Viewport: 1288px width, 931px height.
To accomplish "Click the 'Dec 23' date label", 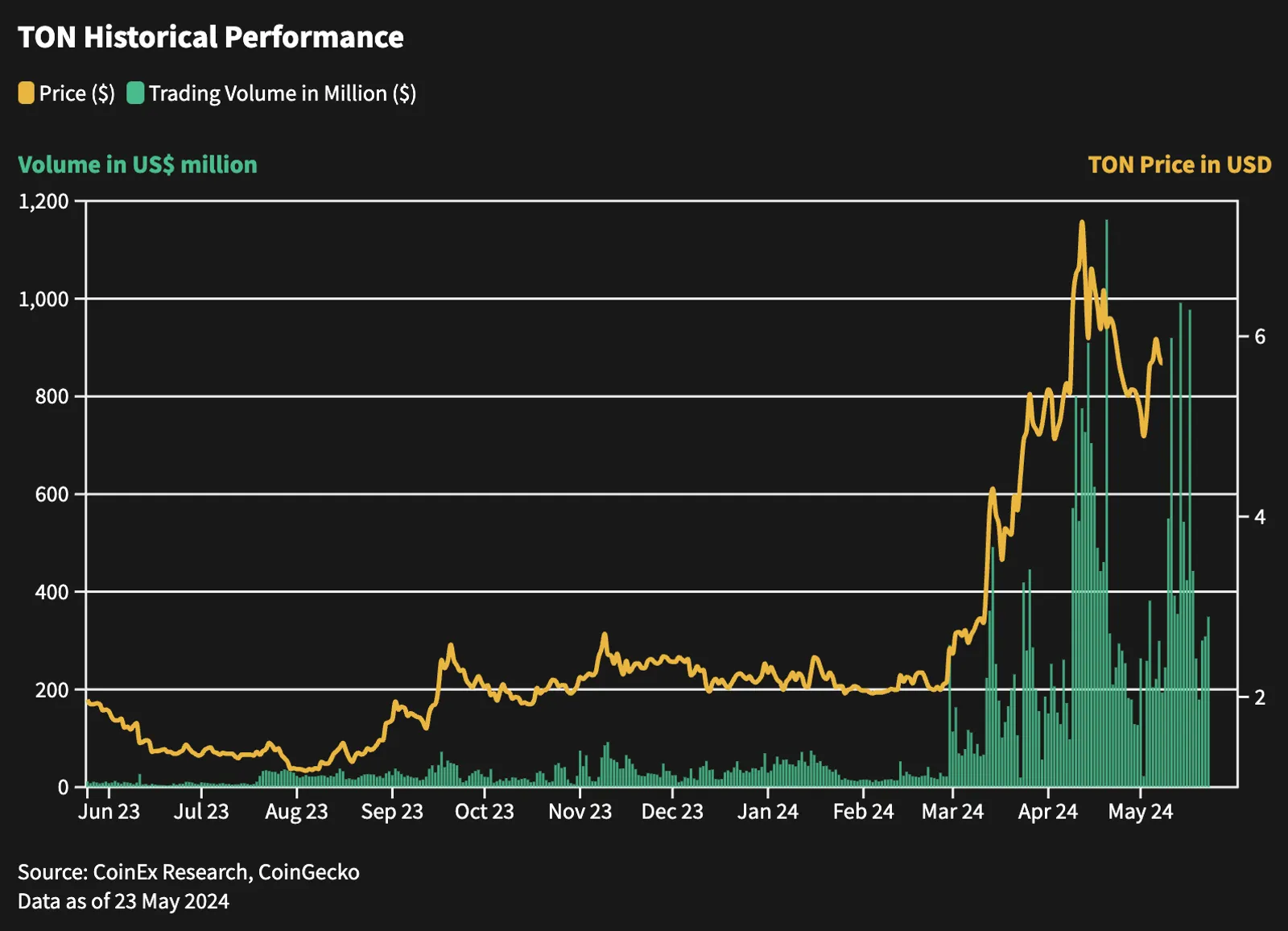I will 672,812.
